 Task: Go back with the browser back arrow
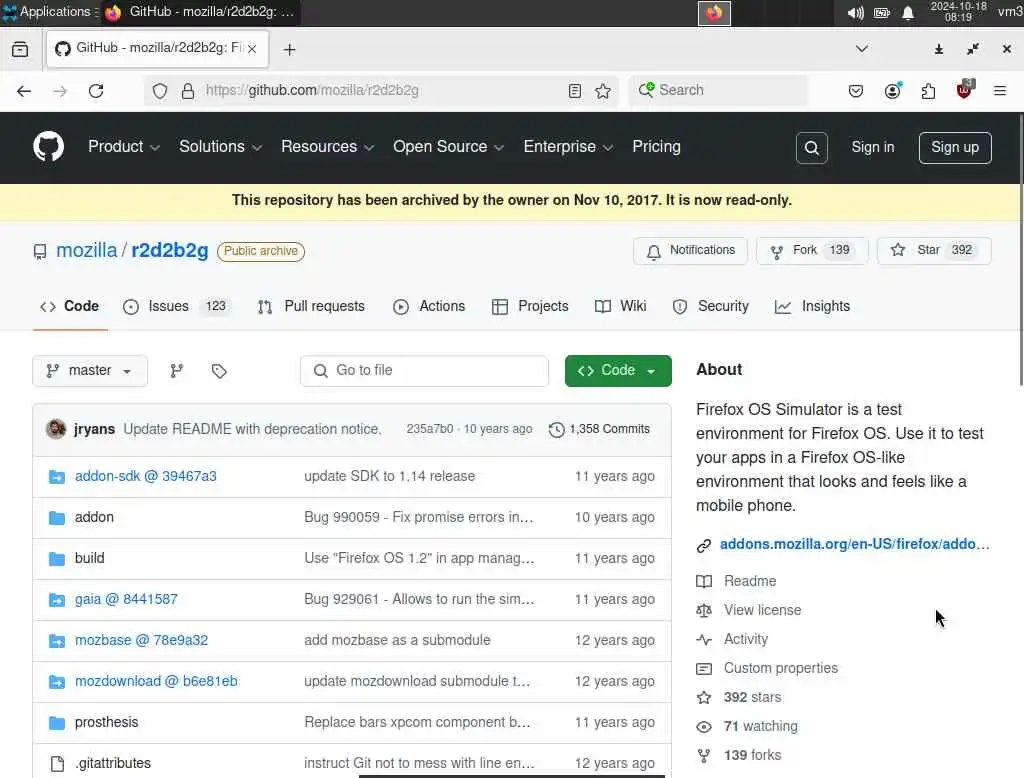coord(24,91)
